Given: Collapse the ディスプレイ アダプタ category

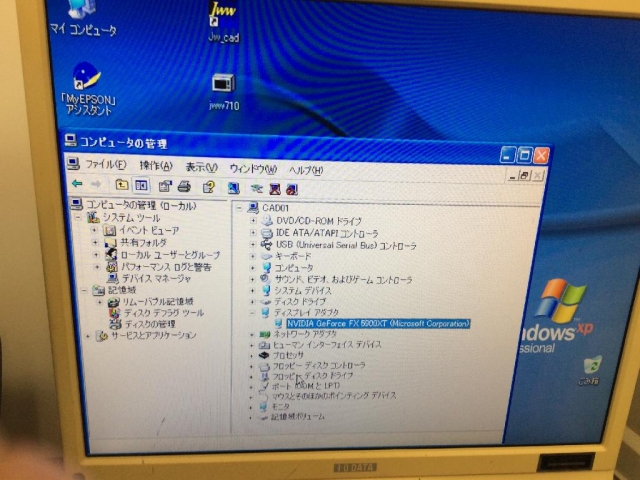Looking at the screenshot, I should point(252,313).
